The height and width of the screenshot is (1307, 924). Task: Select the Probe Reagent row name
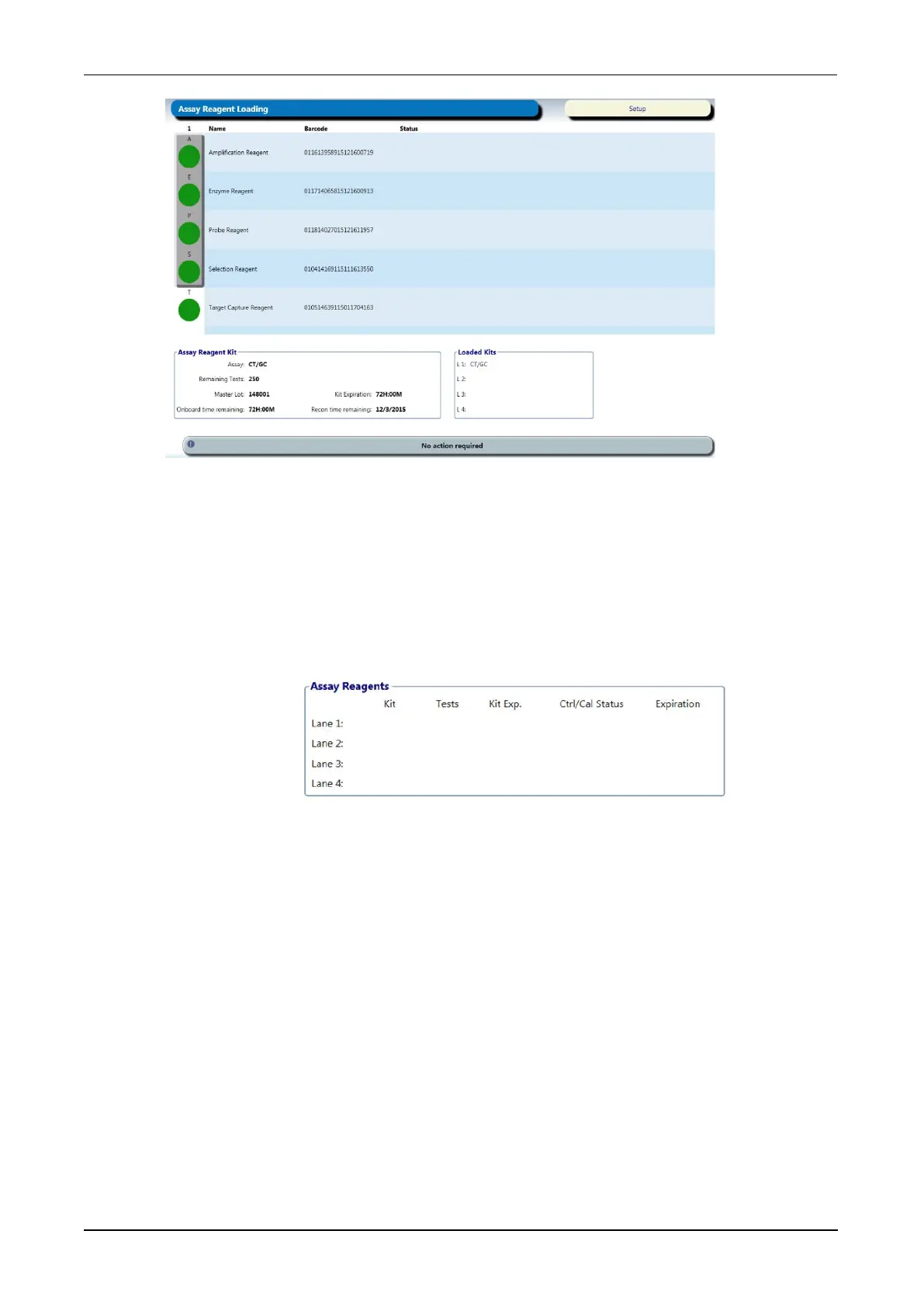(x=229, y=231)
